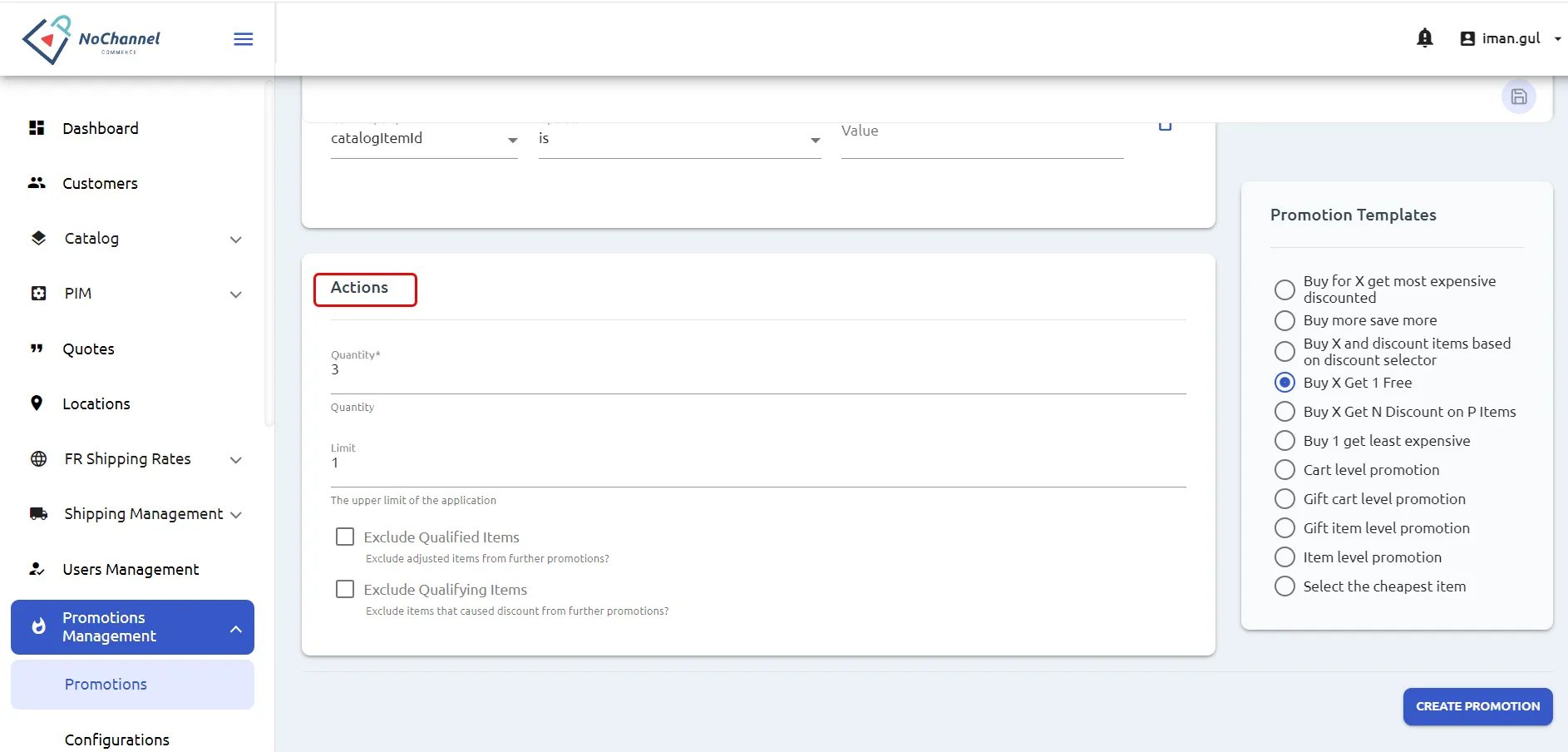Open the Promotions submenu item
Screen dimensions: 1568x752
pyautogui.click(x=132, y=685)
